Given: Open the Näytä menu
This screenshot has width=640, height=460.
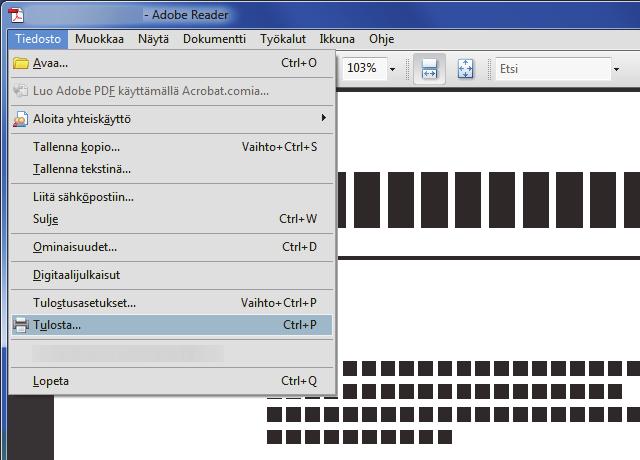Looking at the screenshot, I should [153, 39].
